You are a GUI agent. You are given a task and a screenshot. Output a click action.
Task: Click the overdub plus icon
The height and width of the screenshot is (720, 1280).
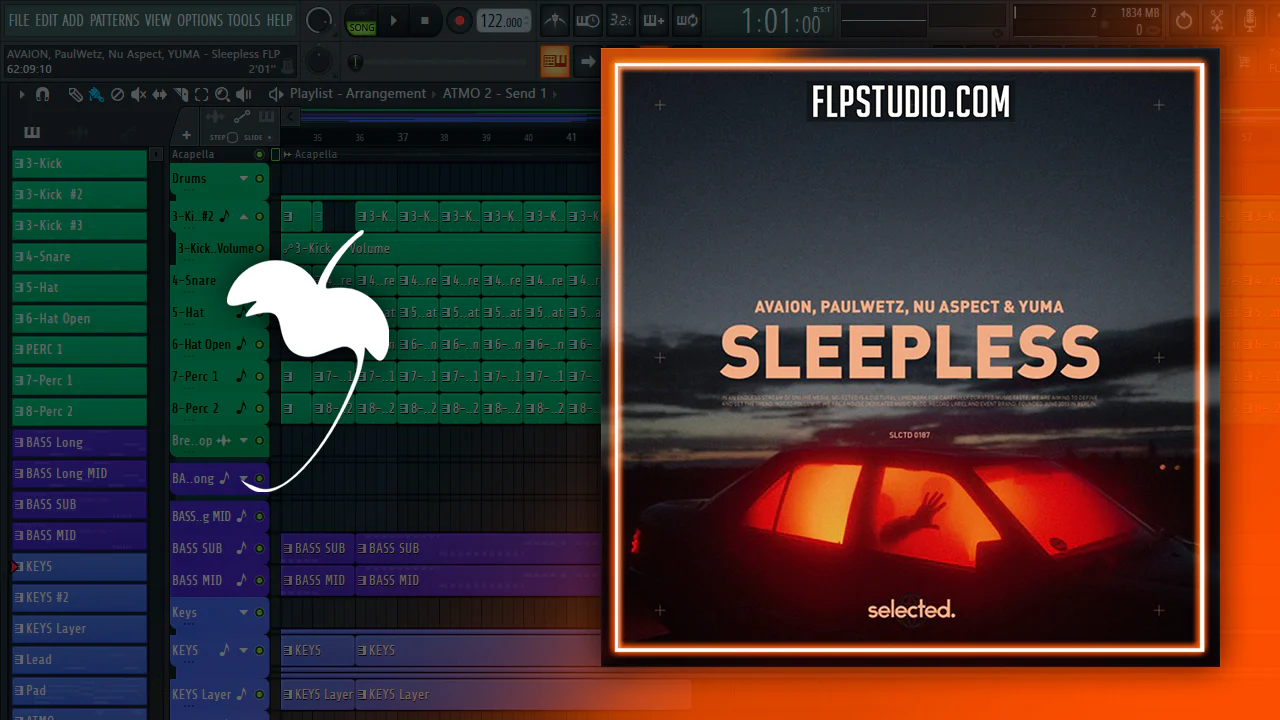point(654,20)
